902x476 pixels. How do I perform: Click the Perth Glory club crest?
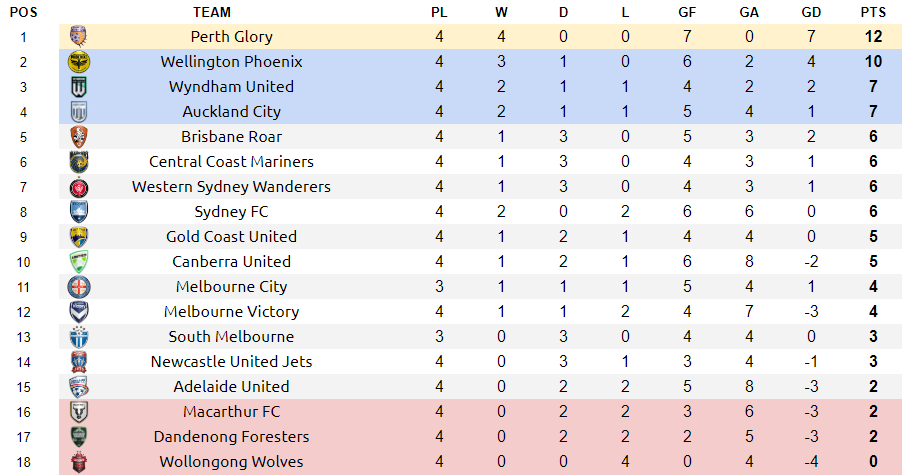tap(78, 36)
